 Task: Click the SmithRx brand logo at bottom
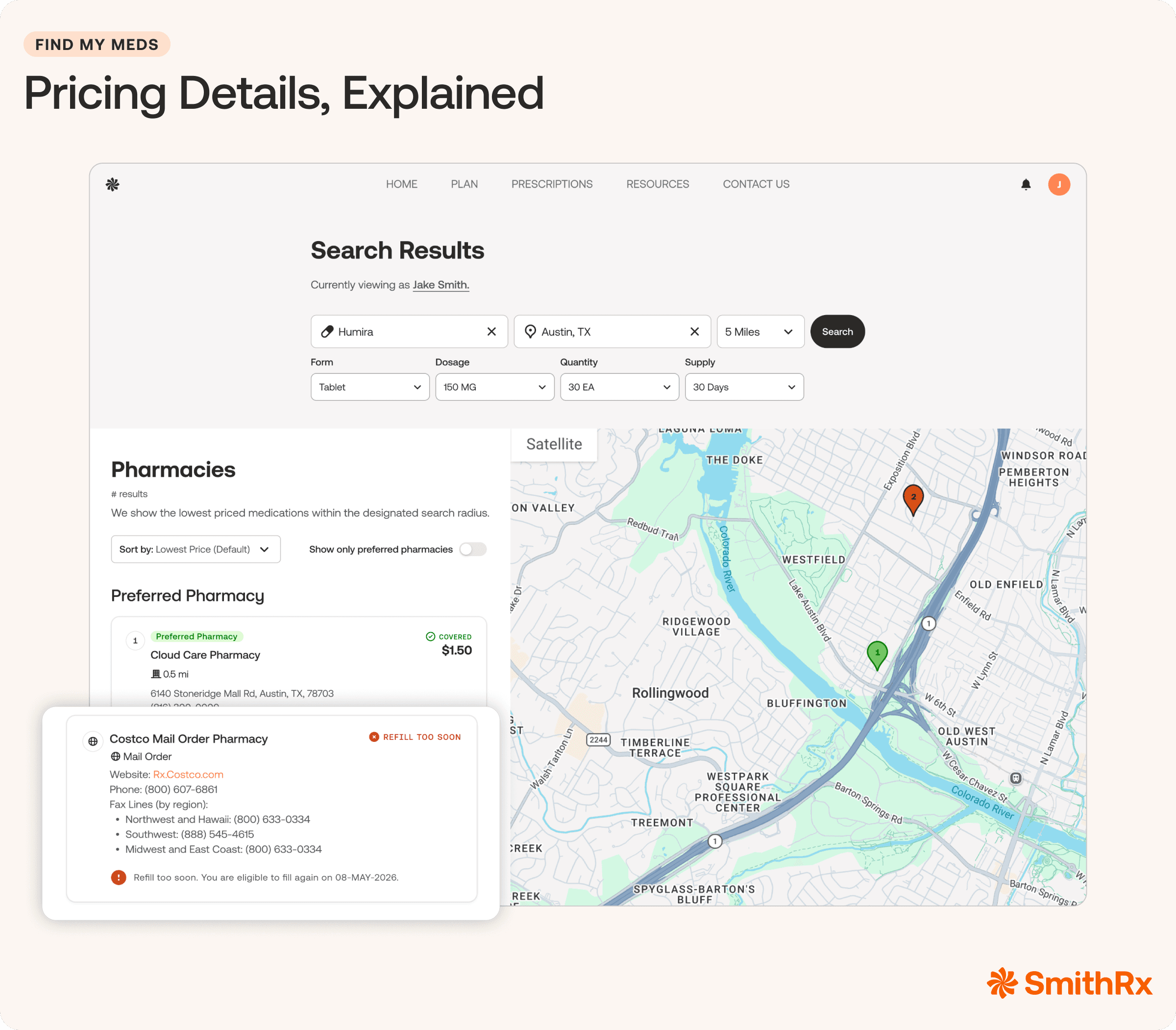1070,983
